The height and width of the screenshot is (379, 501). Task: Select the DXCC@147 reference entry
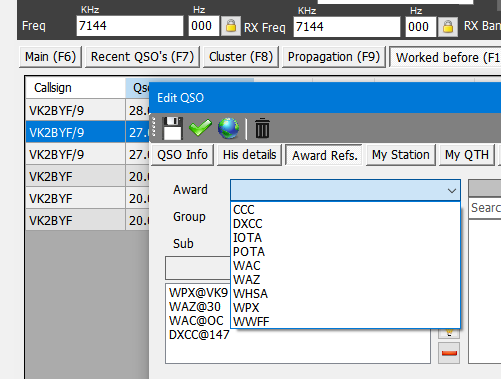tap(199, 335)
